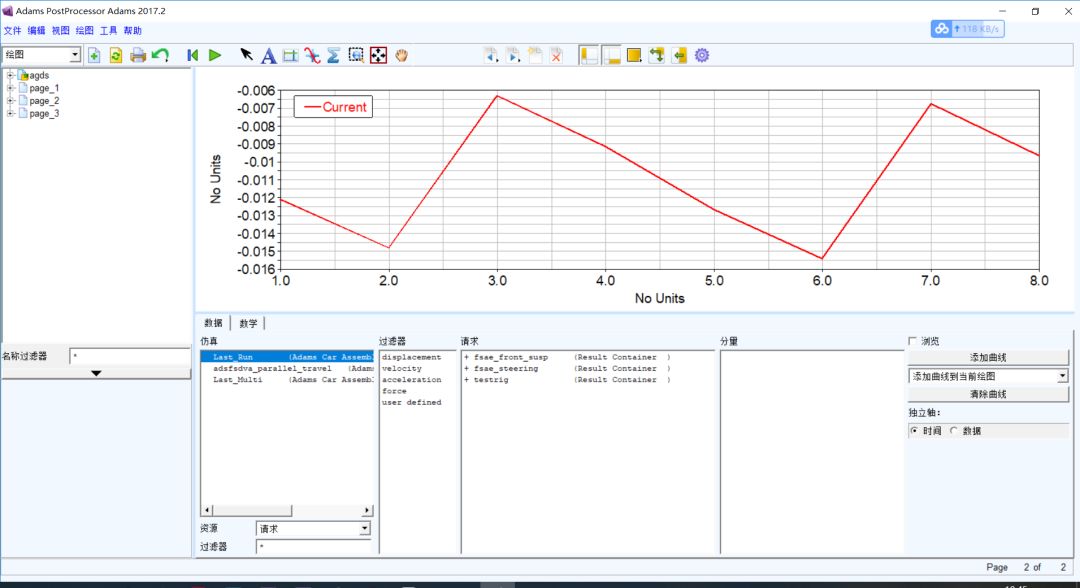1080x588 pixels.
Task: Click the green undo arrow icon
Action: pyautogui.click(x=160, y=55)
